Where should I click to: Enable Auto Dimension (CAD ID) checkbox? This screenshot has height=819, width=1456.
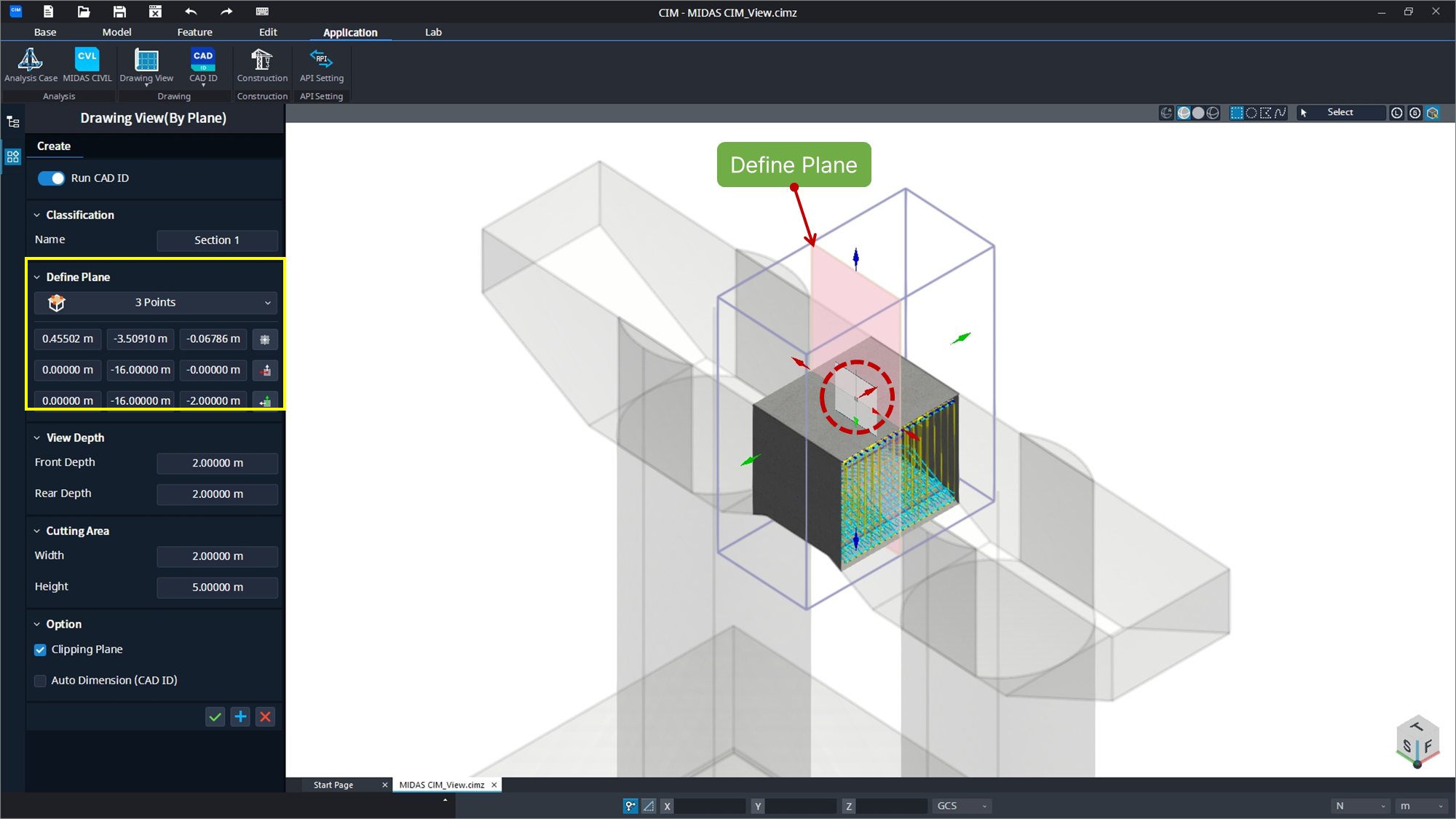coord(41,681)
